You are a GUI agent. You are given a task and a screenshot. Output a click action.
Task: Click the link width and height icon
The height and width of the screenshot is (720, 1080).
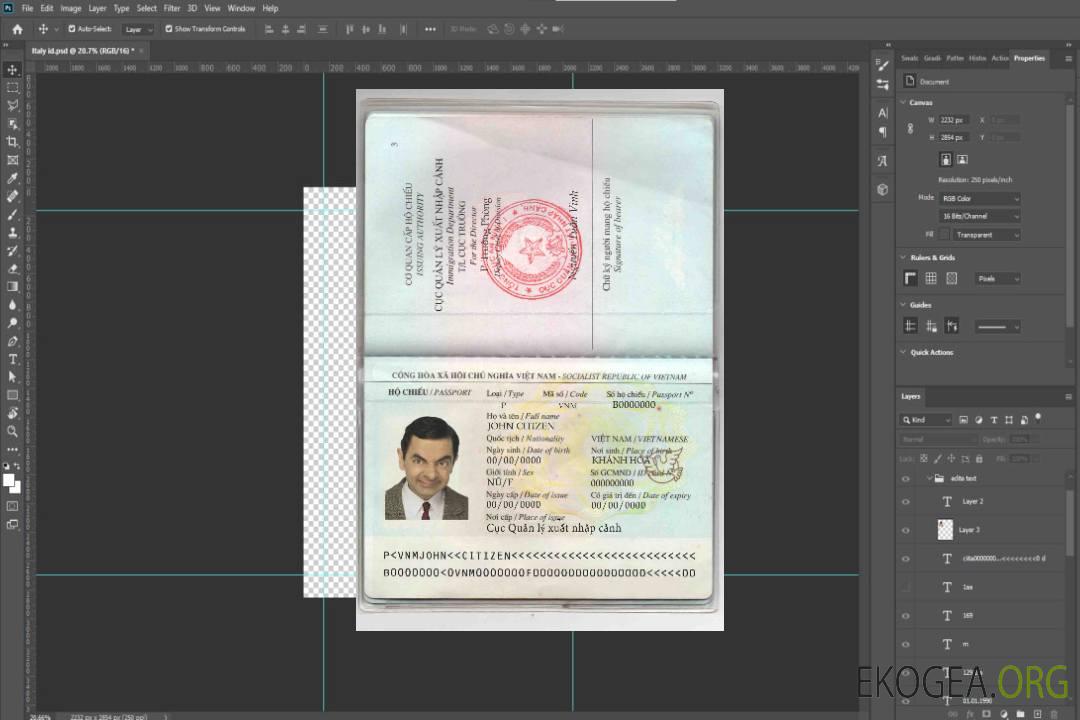point(910,129)
